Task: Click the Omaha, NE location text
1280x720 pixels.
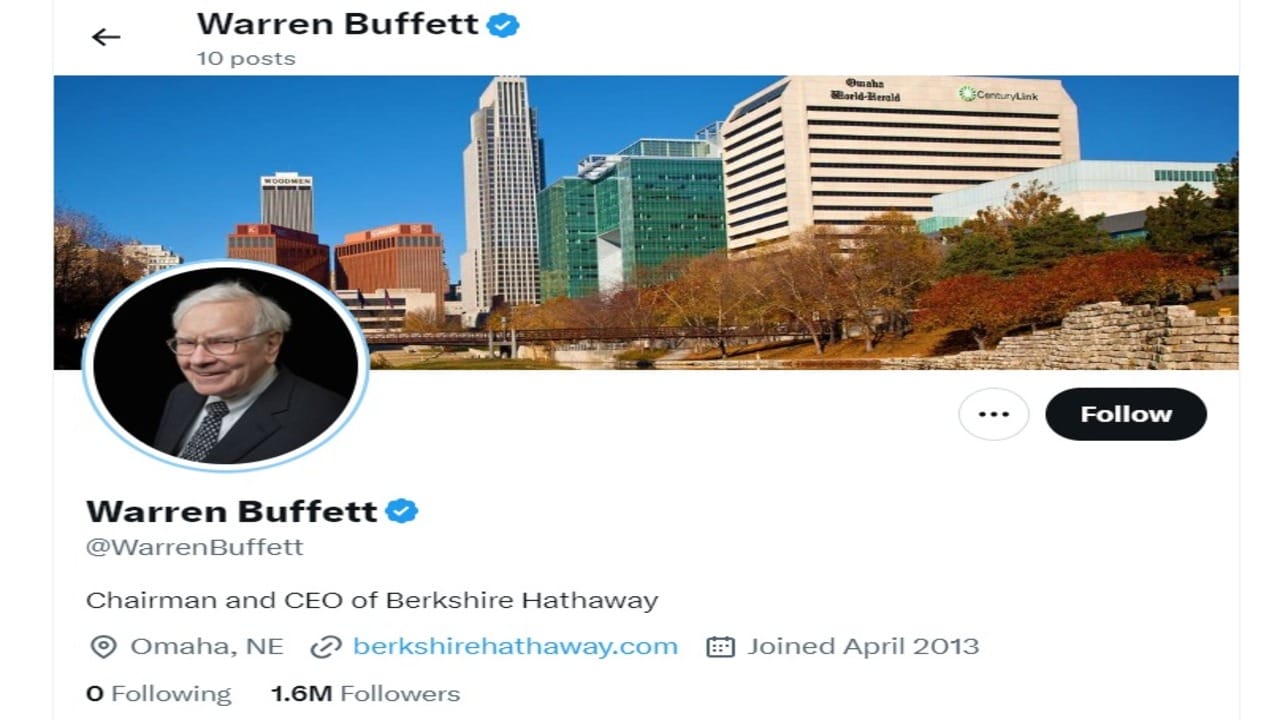Action: [x=207, y=646]
